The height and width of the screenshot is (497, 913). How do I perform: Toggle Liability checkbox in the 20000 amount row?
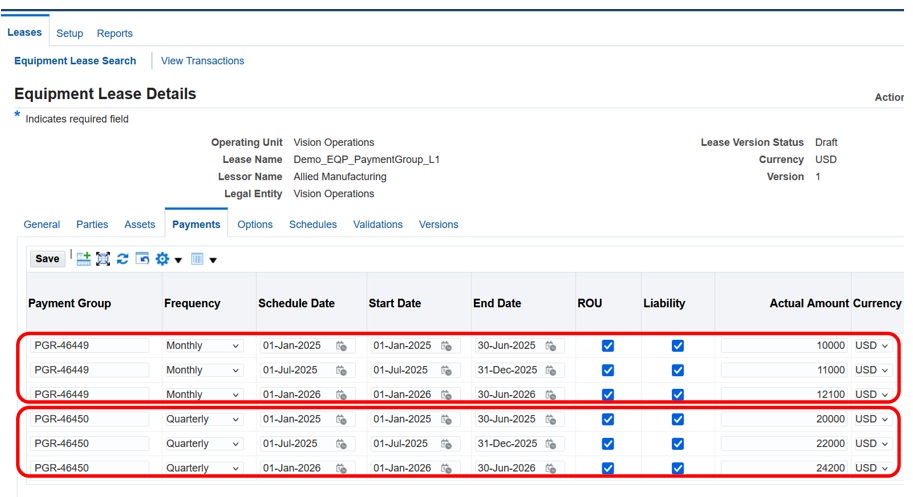coord(678,419)
